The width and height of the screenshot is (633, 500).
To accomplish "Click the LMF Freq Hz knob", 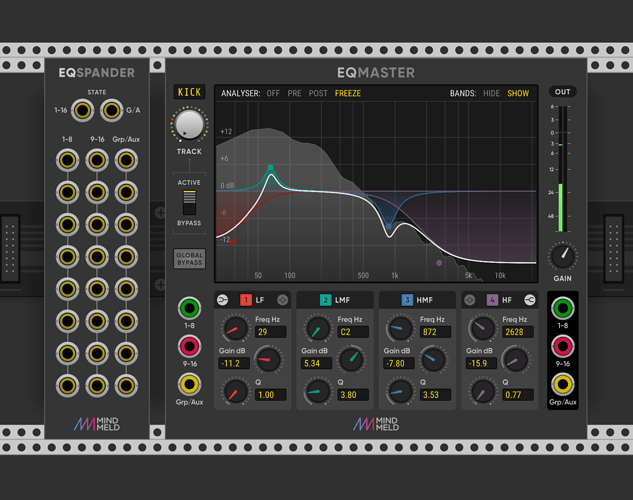I will 318,328.
